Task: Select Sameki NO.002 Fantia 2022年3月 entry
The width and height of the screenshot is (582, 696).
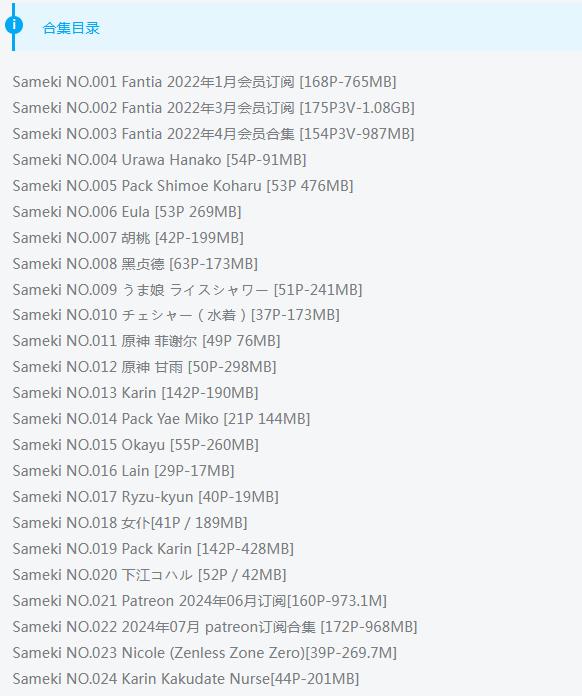Action: [x=214, y=108]
